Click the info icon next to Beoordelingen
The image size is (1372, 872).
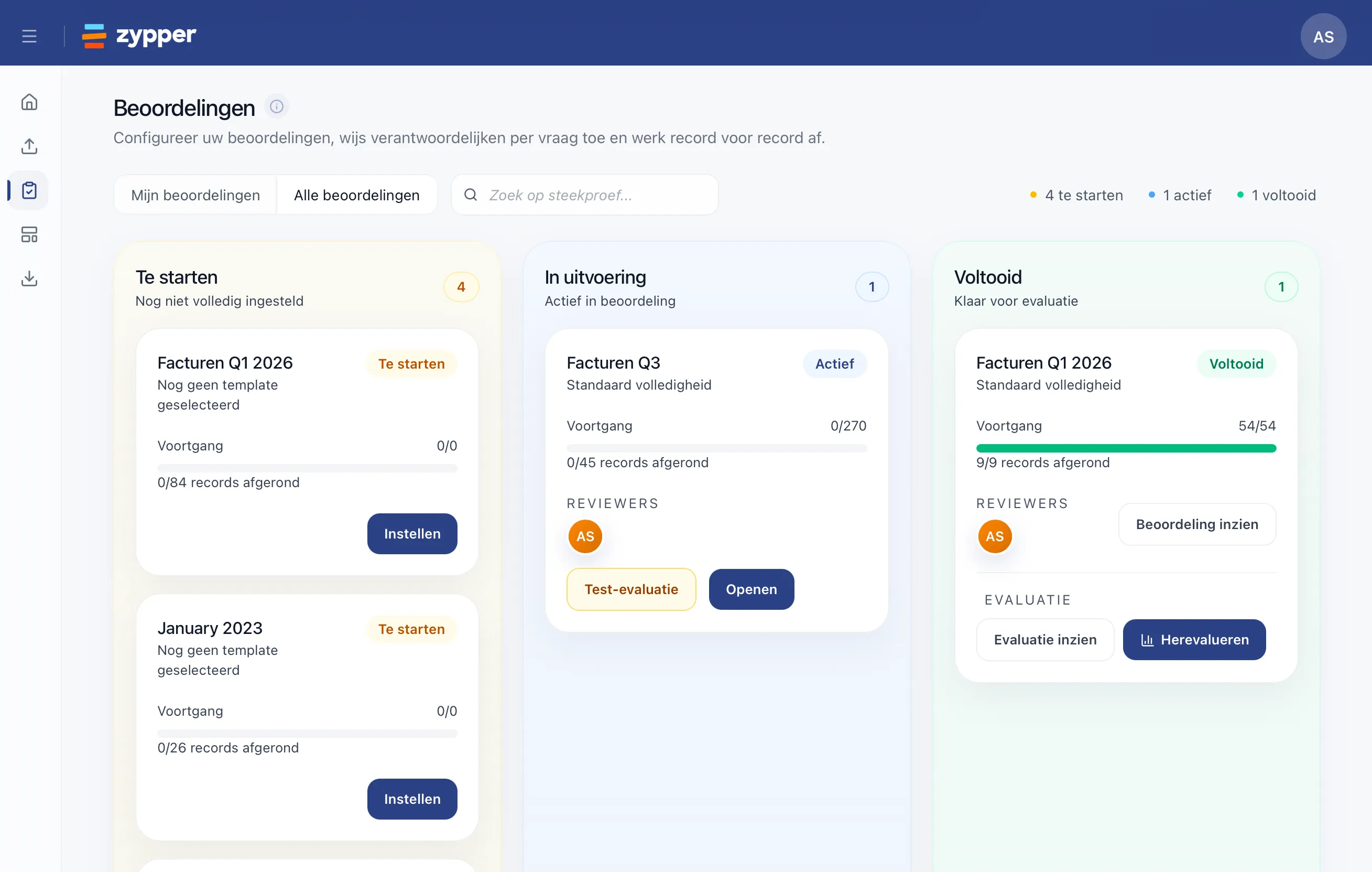pos(276,106)
